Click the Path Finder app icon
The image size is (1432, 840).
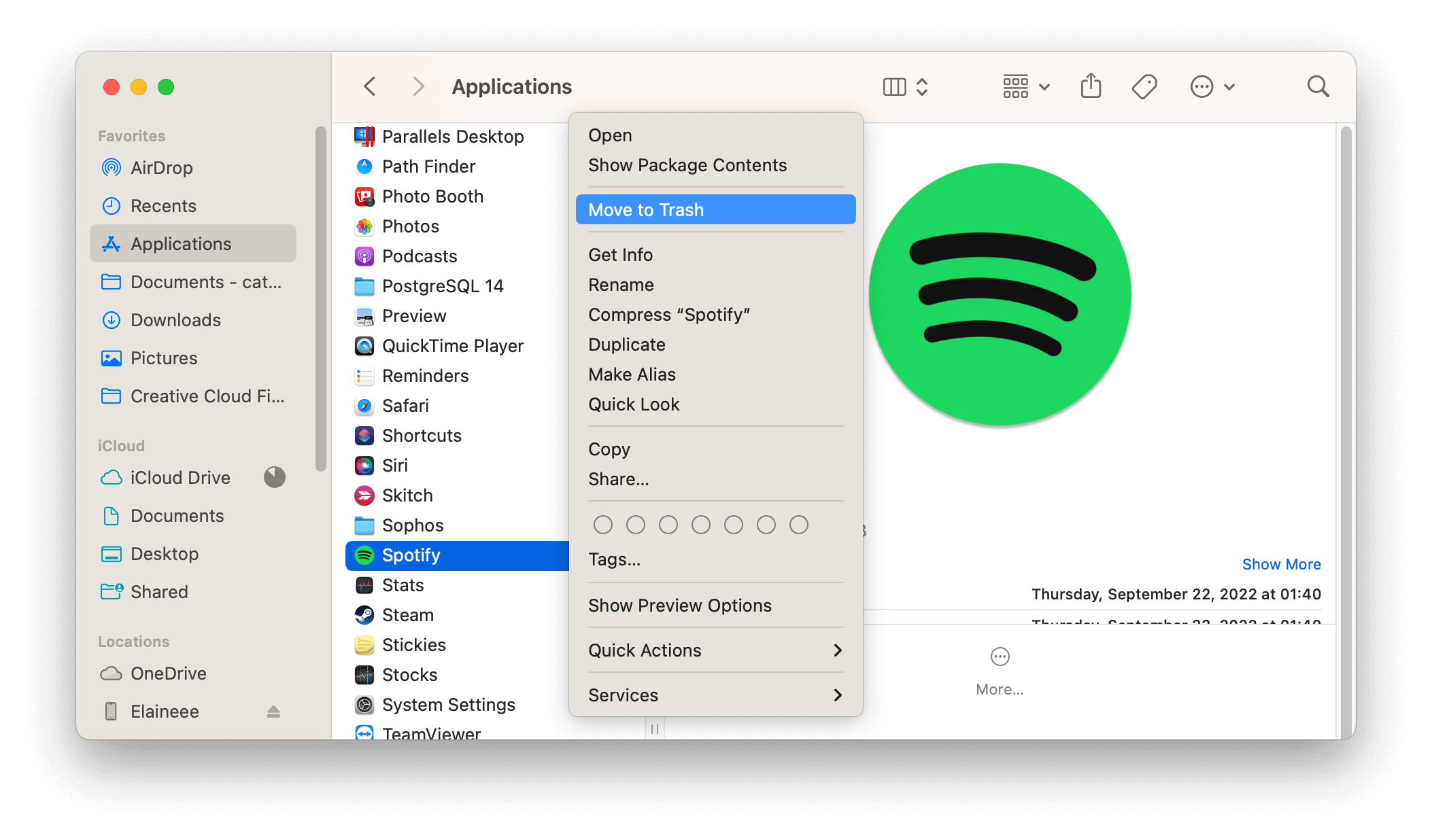point(364,167)
